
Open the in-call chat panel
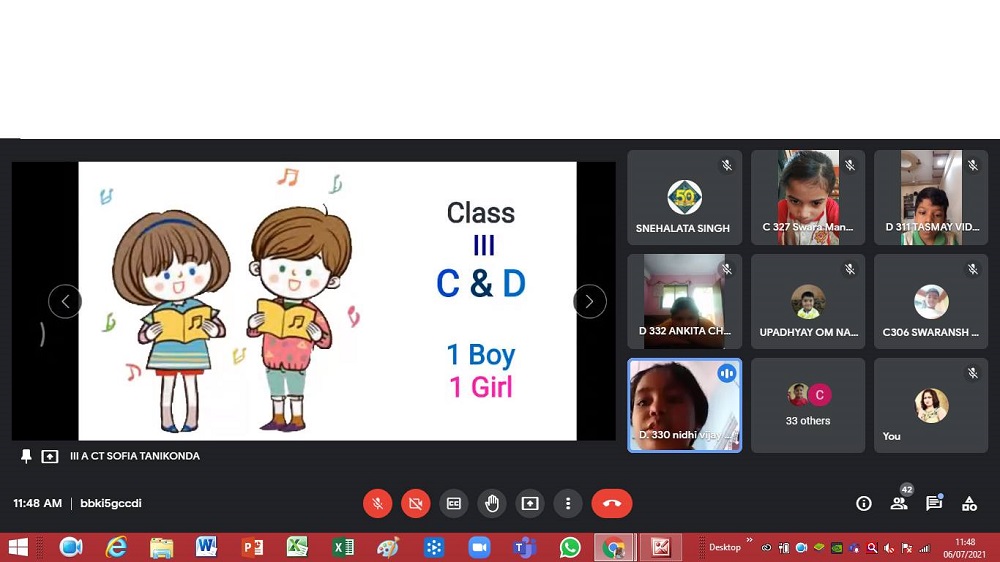tap(934, 504)
